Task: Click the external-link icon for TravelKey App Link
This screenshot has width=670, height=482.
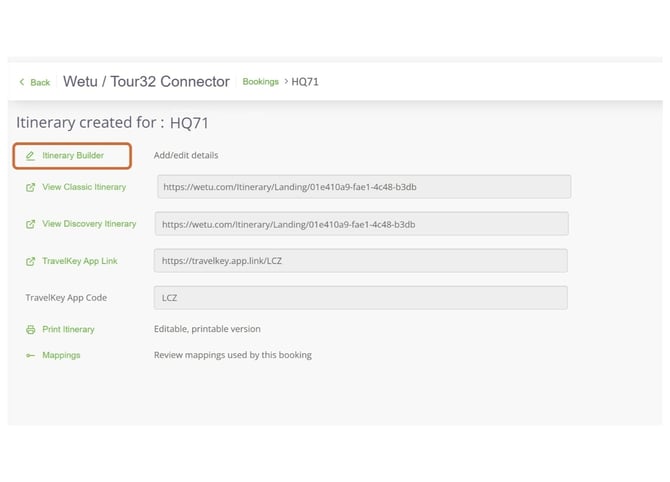Action: [x=30, y=262]
